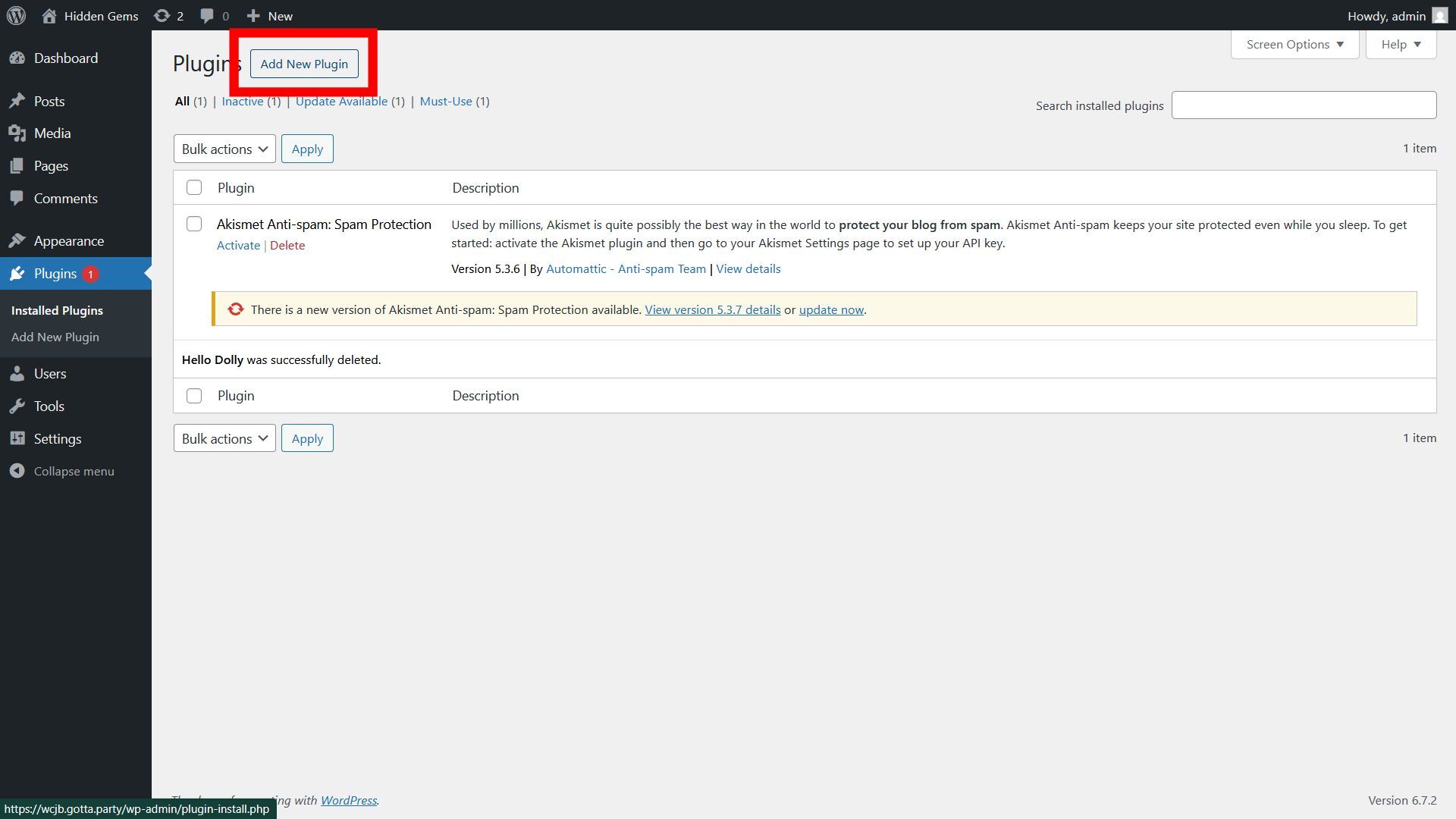Open the comments bubble icon in admin bar
The height and width of the screenshot is (819, 1456).
(207, 15)
